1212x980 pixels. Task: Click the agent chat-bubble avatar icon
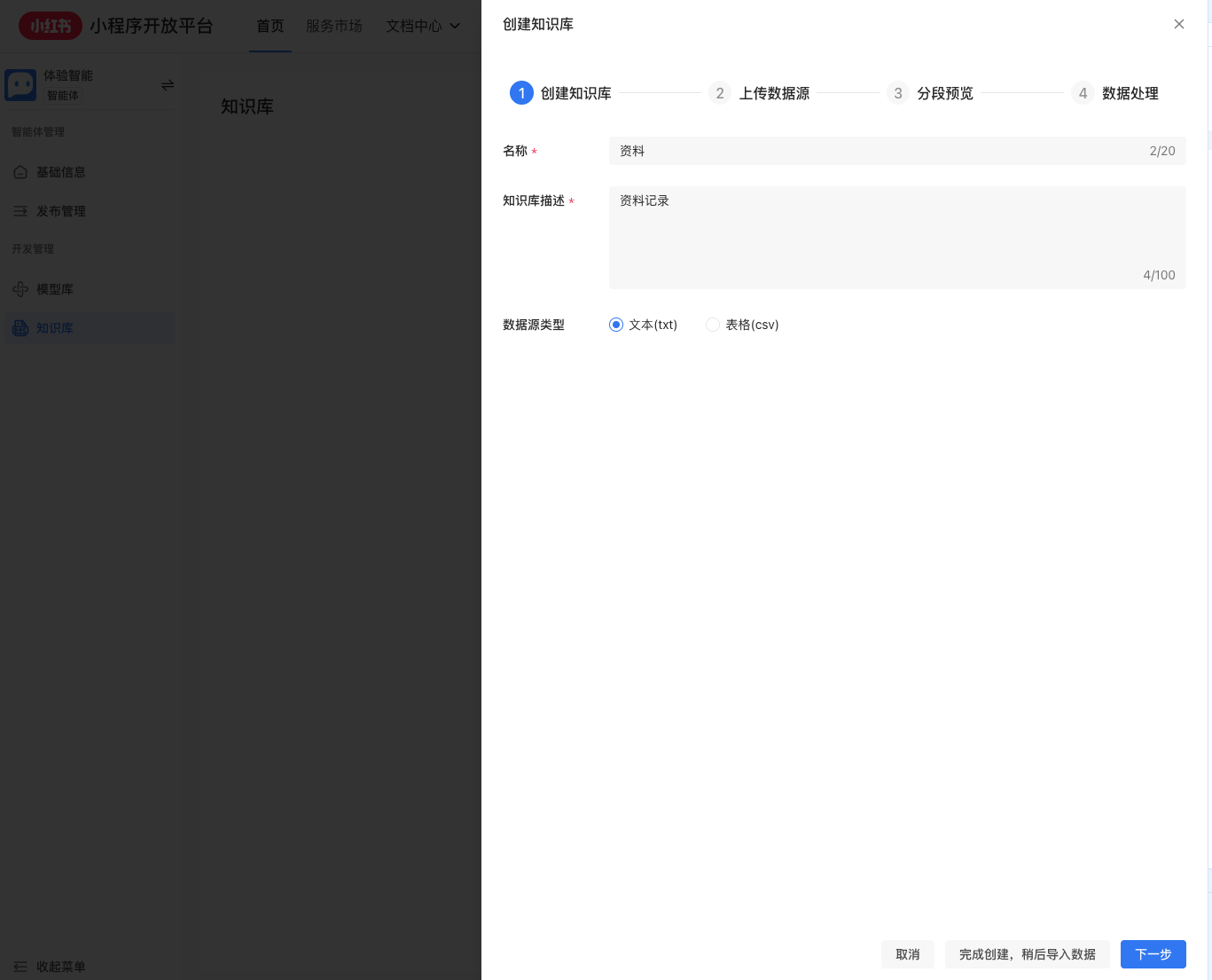(x=21, y=84)
